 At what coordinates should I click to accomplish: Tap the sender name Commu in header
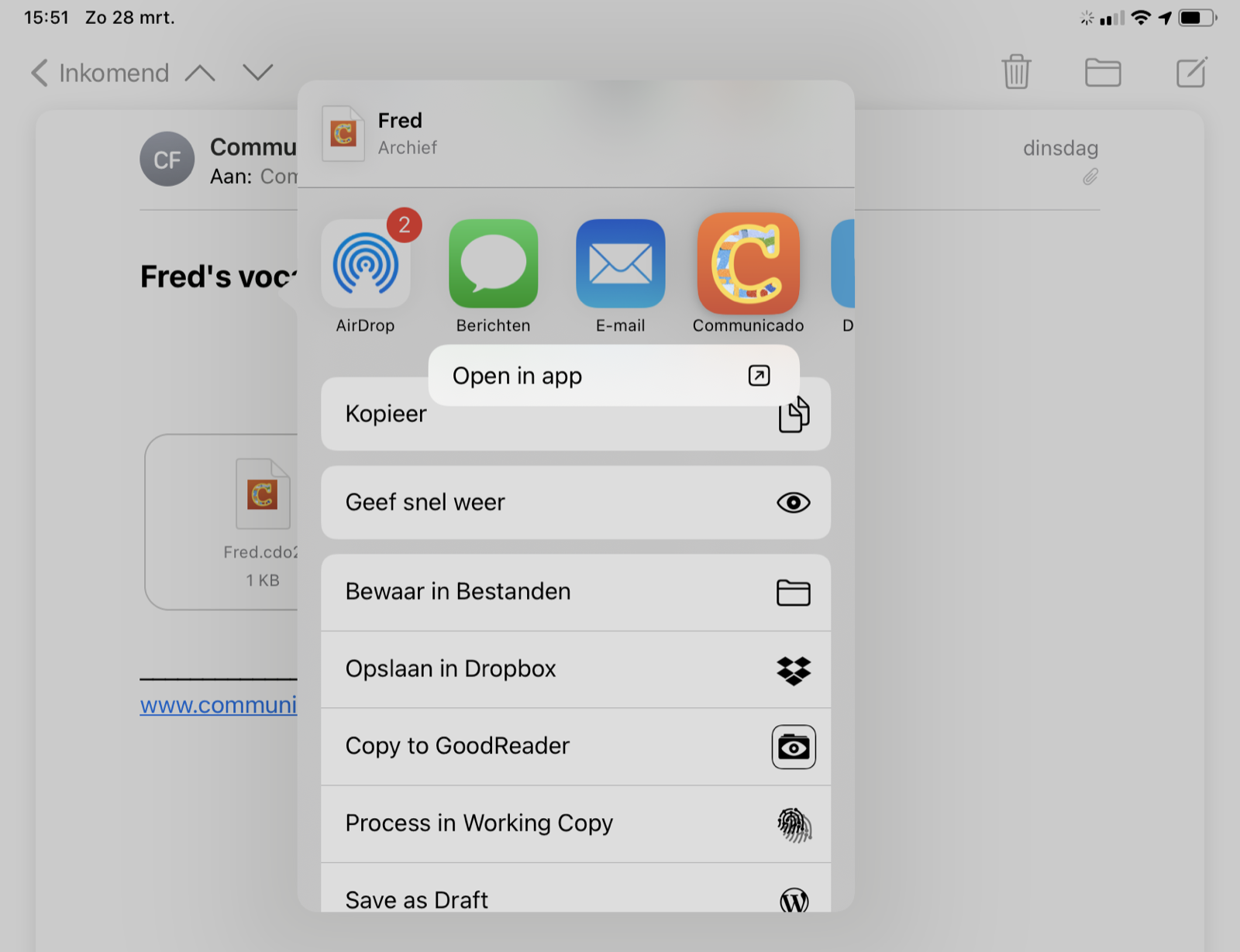click(x=253, y=147)
